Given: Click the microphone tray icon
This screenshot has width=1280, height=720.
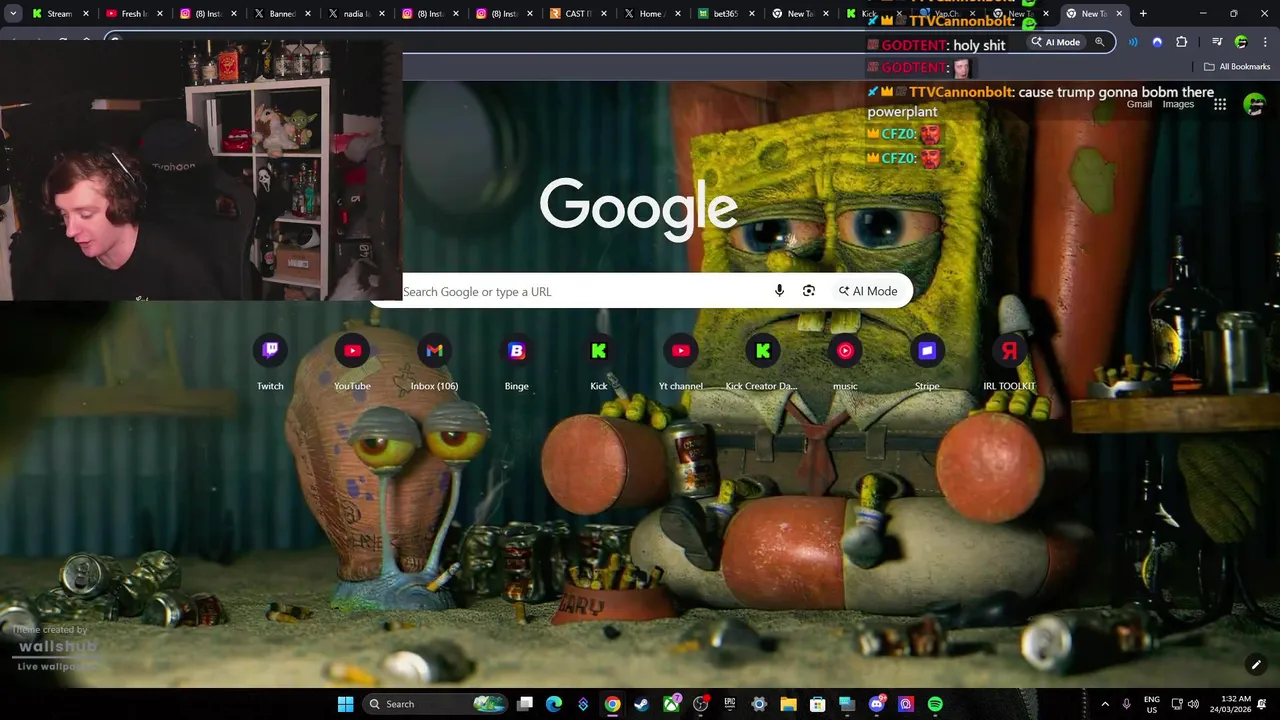Looking at the screenshot, I should (x=1127, y=704).
